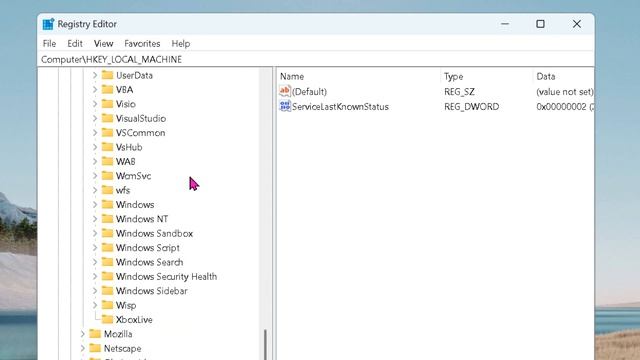Click the tree pane vertical scrollbar thumb
Viewport: 640px width, 360px height.
point(265,344)
